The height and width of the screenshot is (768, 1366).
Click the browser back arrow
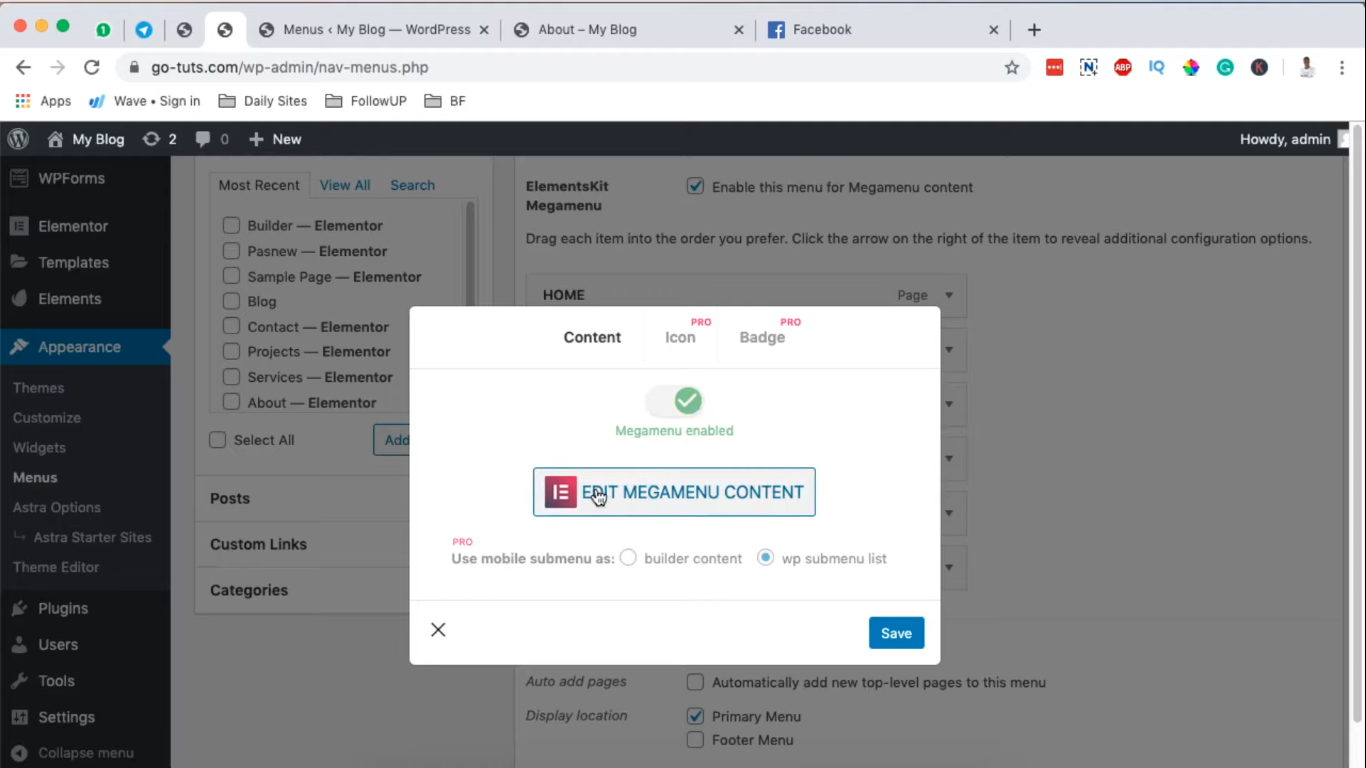coord(24,67)
